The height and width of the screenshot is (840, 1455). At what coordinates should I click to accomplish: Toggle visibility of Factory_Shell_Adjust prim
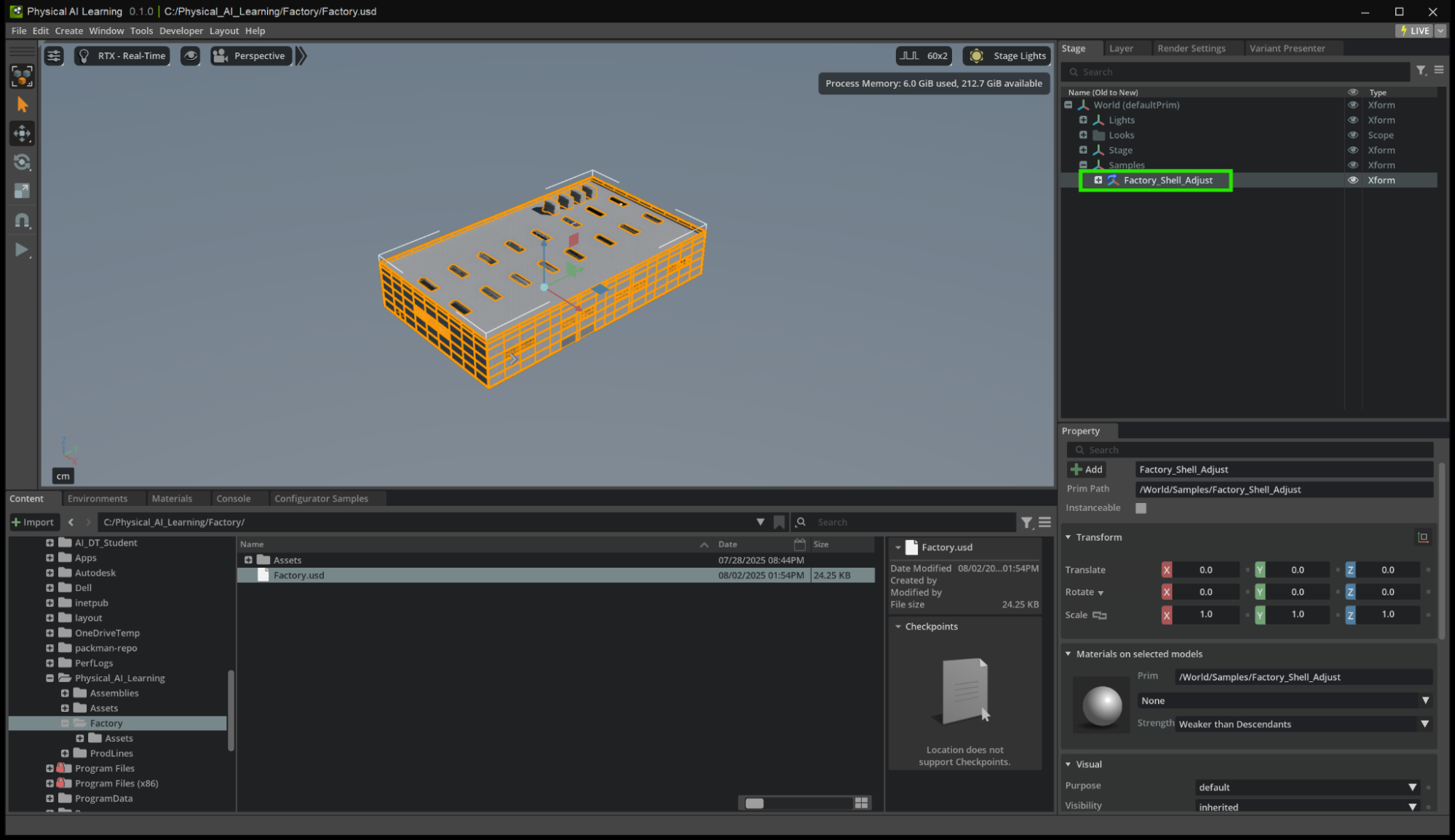click(x=1352, y=181)
